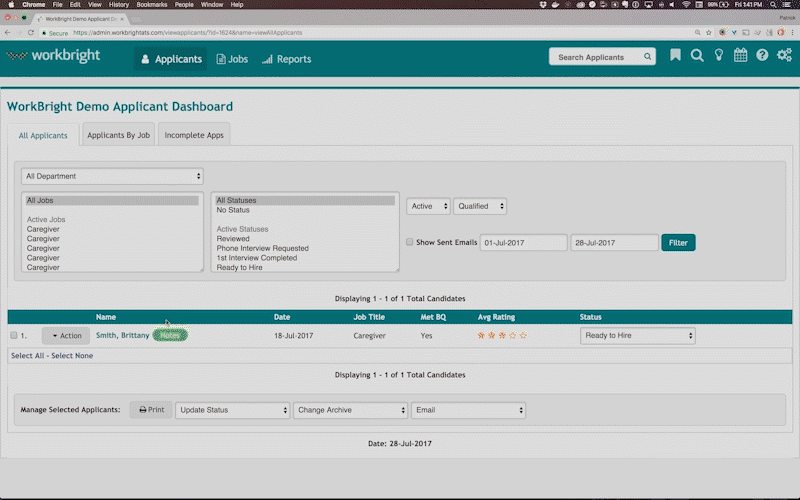This screenshot has height=500, width=800.
Task: Click the Print button
Action: click(x=152, y=410)
